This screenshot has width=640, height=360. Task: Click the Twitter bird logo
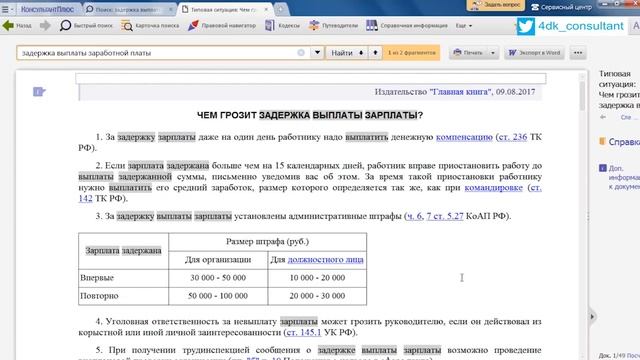click(526, 27)
